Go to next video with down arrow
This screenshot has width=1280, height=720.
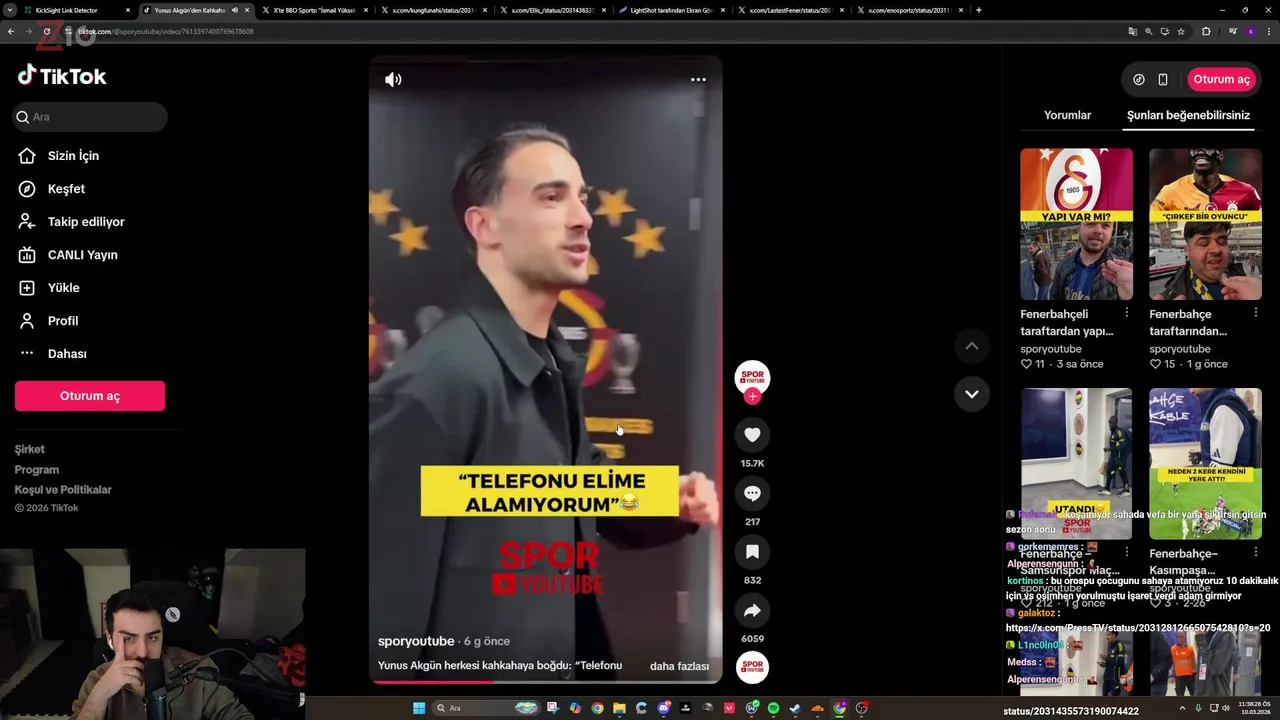(x=971, y=394)
